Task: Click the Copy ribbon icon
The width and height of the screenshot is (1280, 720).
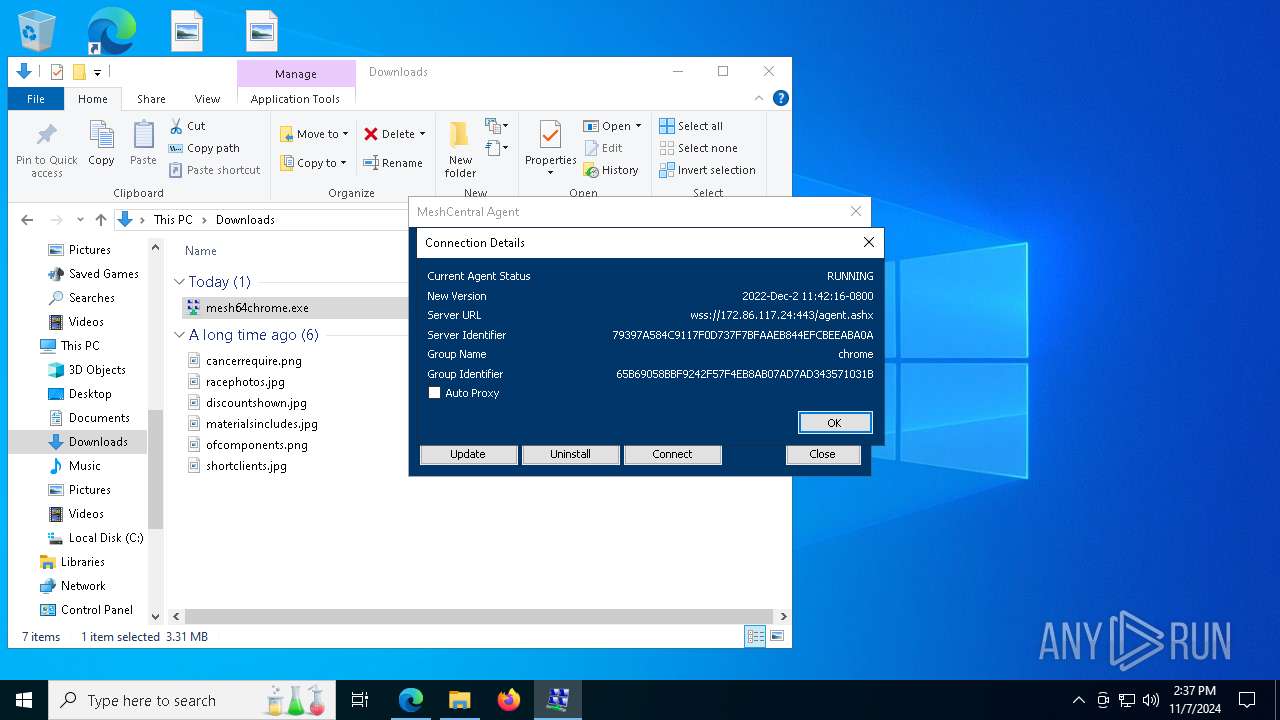Action: point(101,144)
